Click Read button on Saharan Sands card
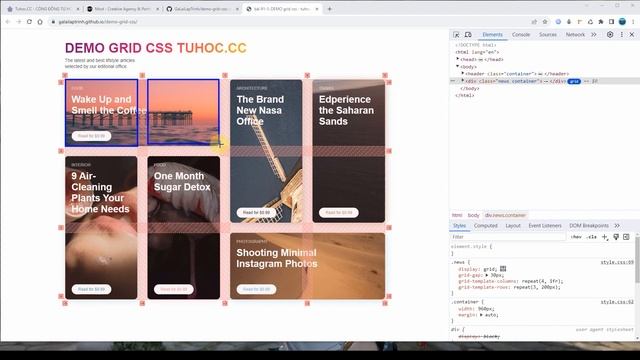 click(339, 213)
